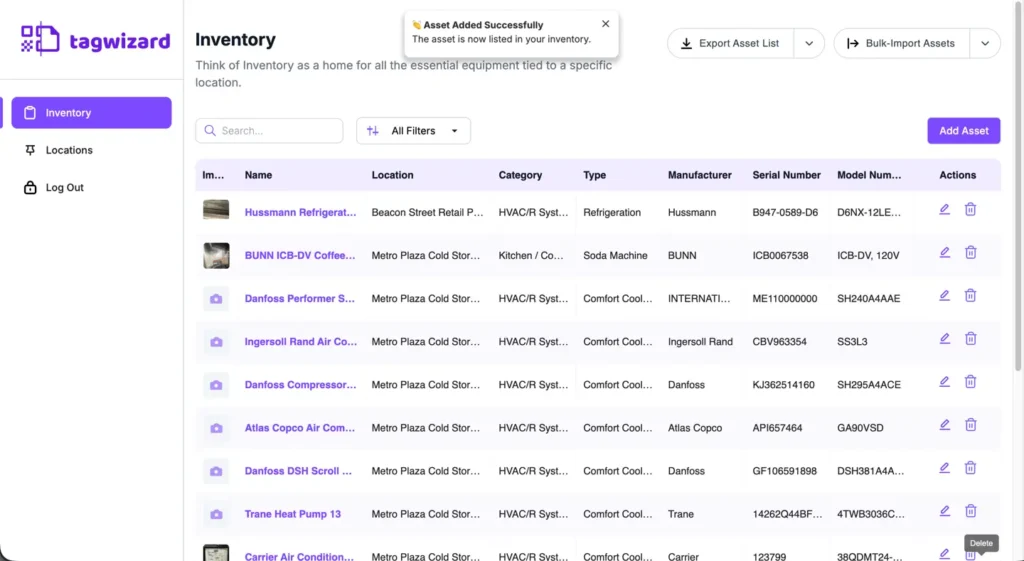Click the Hussmann asset thumbnail image
This screenshot has height=561, width=1024.
click(x=216, y=210)
